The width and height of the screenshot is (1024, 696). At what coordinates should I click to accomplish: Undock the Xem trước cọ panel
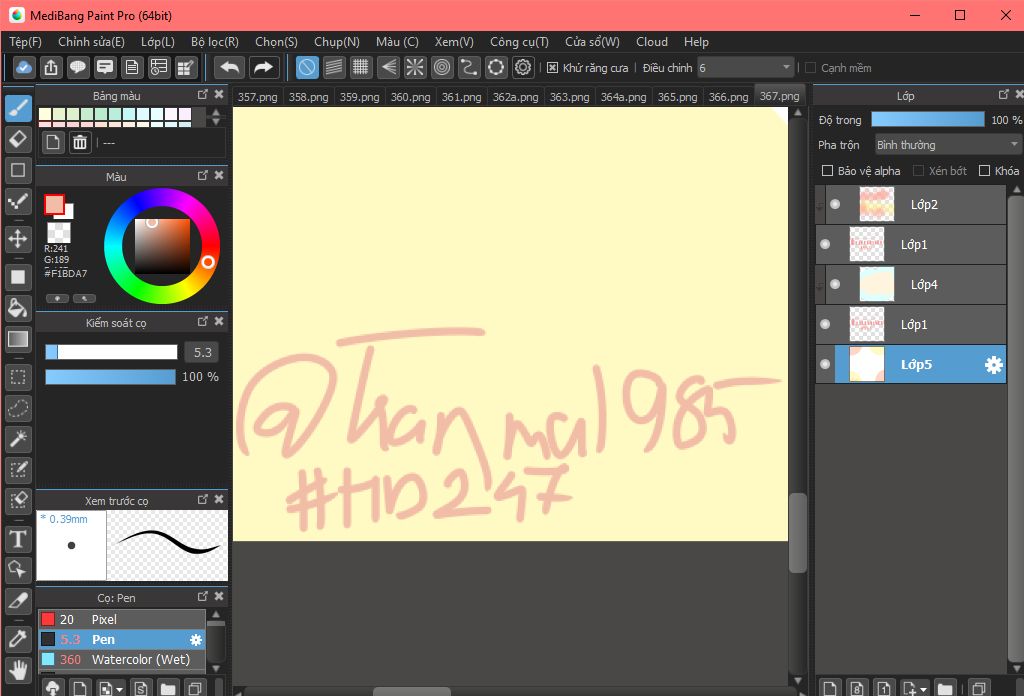click(202, 499)
